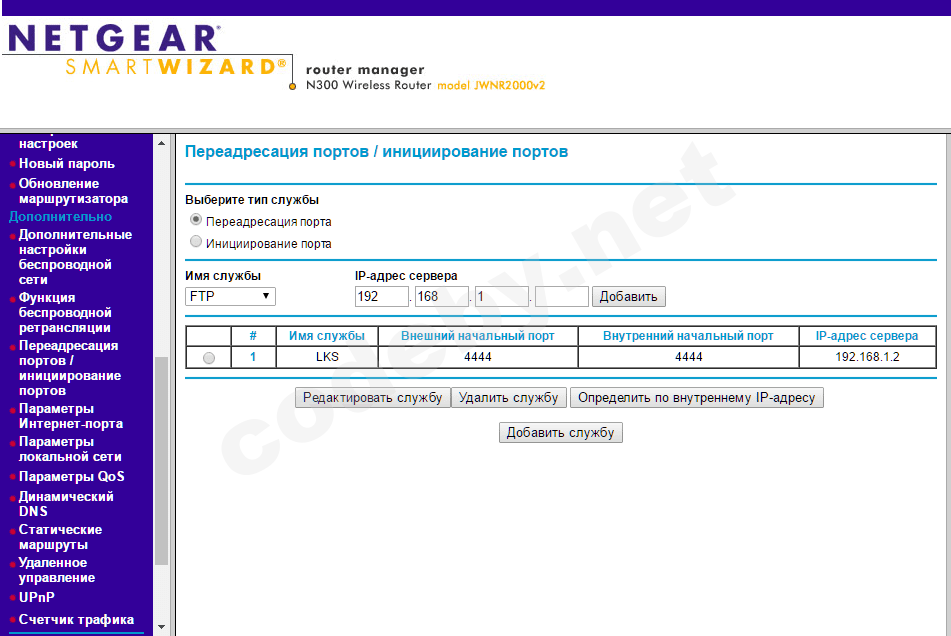The width and height of the screenshot is (951, 636).
Task: Open Динамический DNS settings
Action: [x=65, y=504]
